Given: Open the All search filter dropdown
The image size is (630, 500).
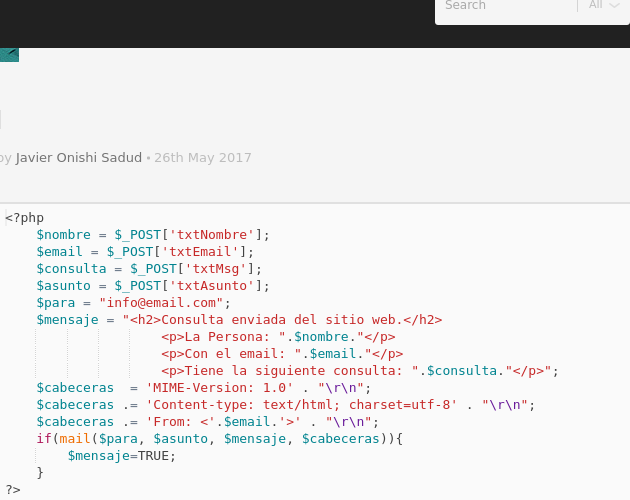Looking at the screenshot, I should pos(603,6).
